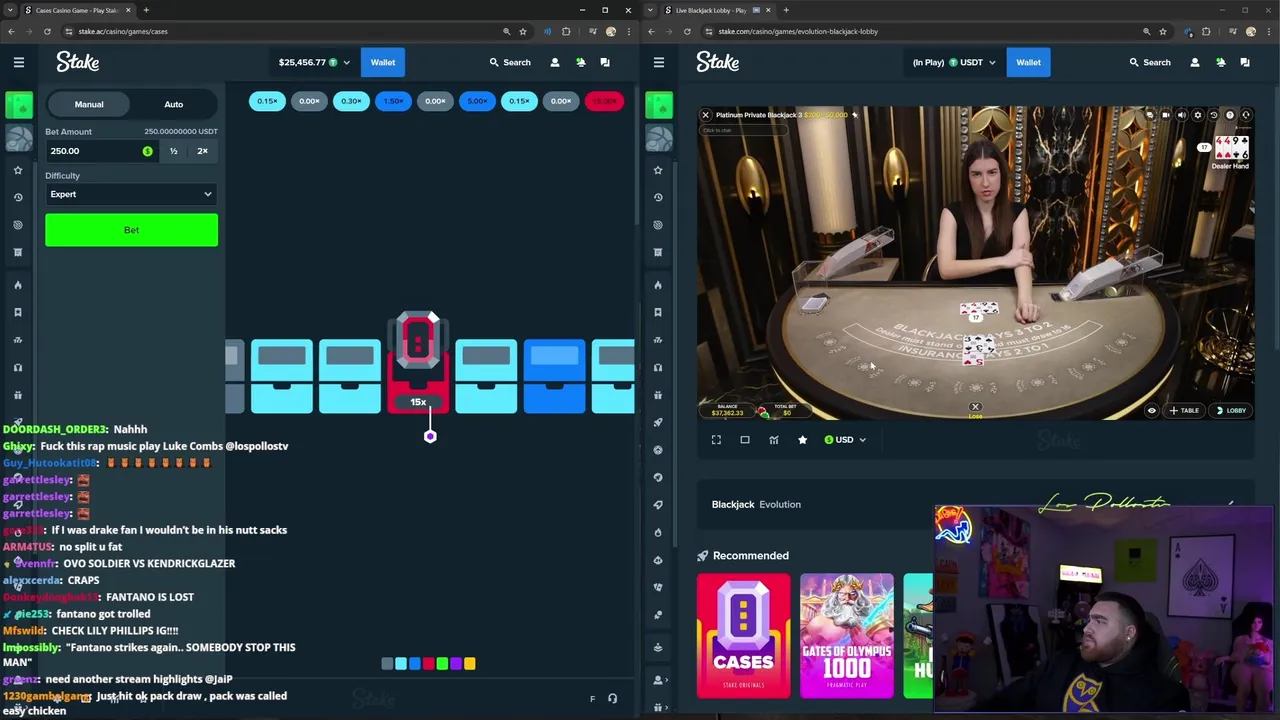Open the Difficulty Expert dropdown

[131, 194]
